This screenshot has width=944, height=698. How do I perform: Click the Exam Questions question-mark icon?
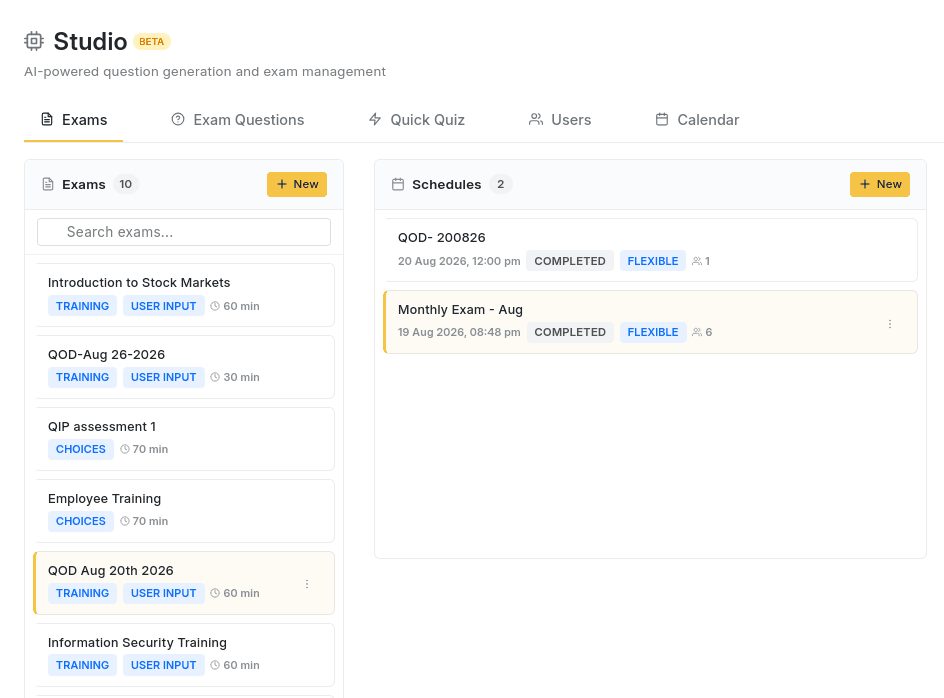click(x=178, y=119)
